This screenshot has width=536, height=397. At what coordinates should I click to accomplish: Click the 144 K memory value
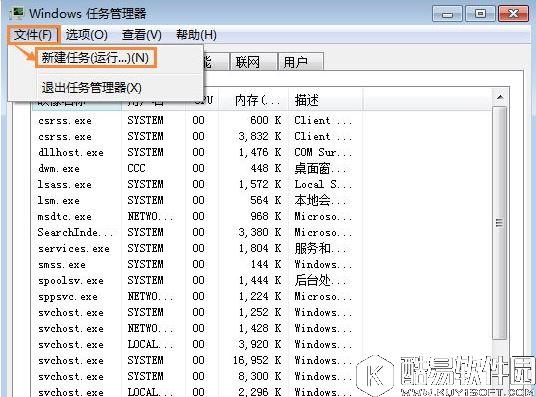point(266,264)
